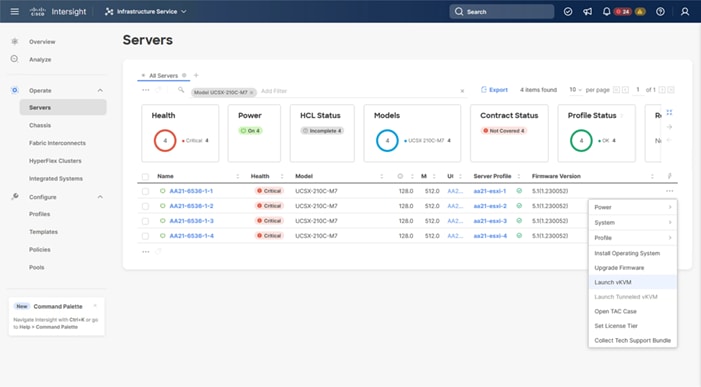Viewport: 701px width, 387px height.
Task: Open the Infrastructure Service dropdown
Action: pos(146,12)
